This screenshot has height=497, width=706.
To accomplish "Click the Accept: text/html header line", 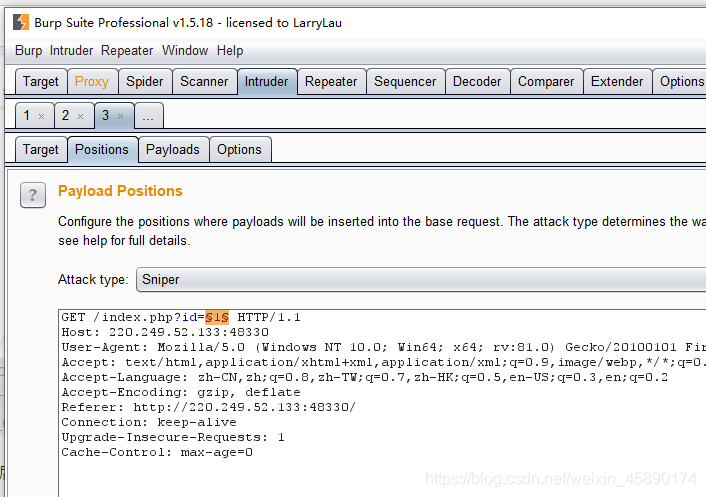I will click(x=383, y=362).
